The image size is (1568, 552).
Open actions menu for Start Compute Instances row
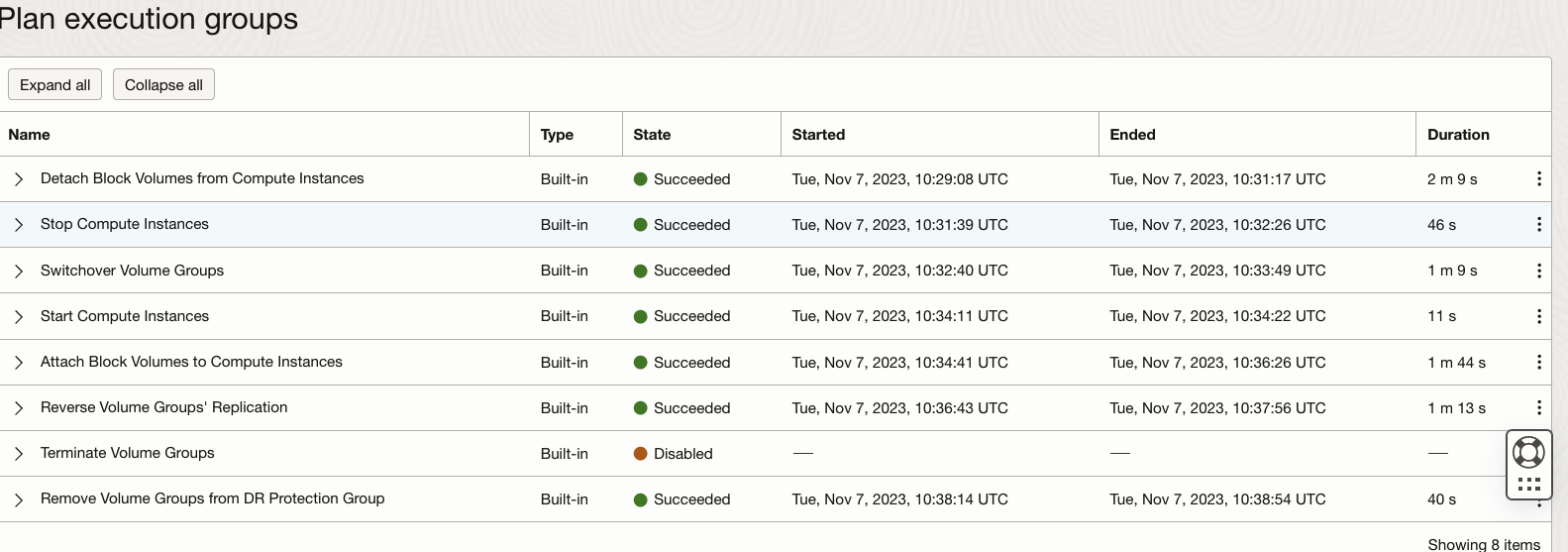click(x=1538, y=316)
